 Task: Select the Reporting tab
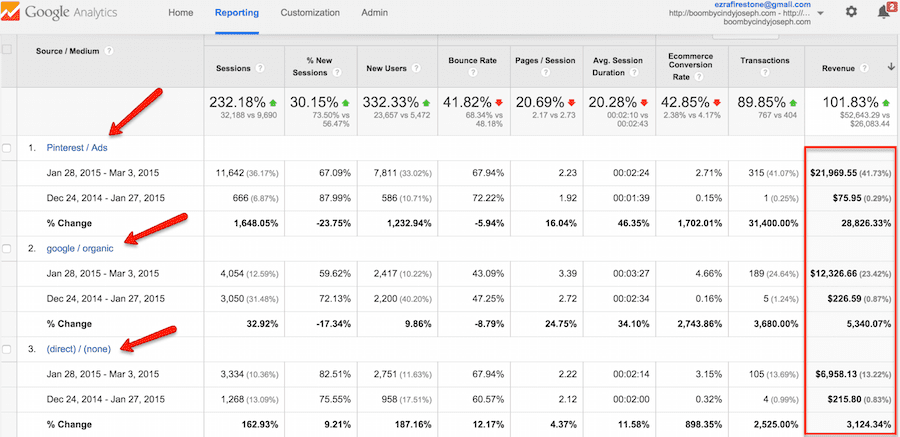pos(236,13)
